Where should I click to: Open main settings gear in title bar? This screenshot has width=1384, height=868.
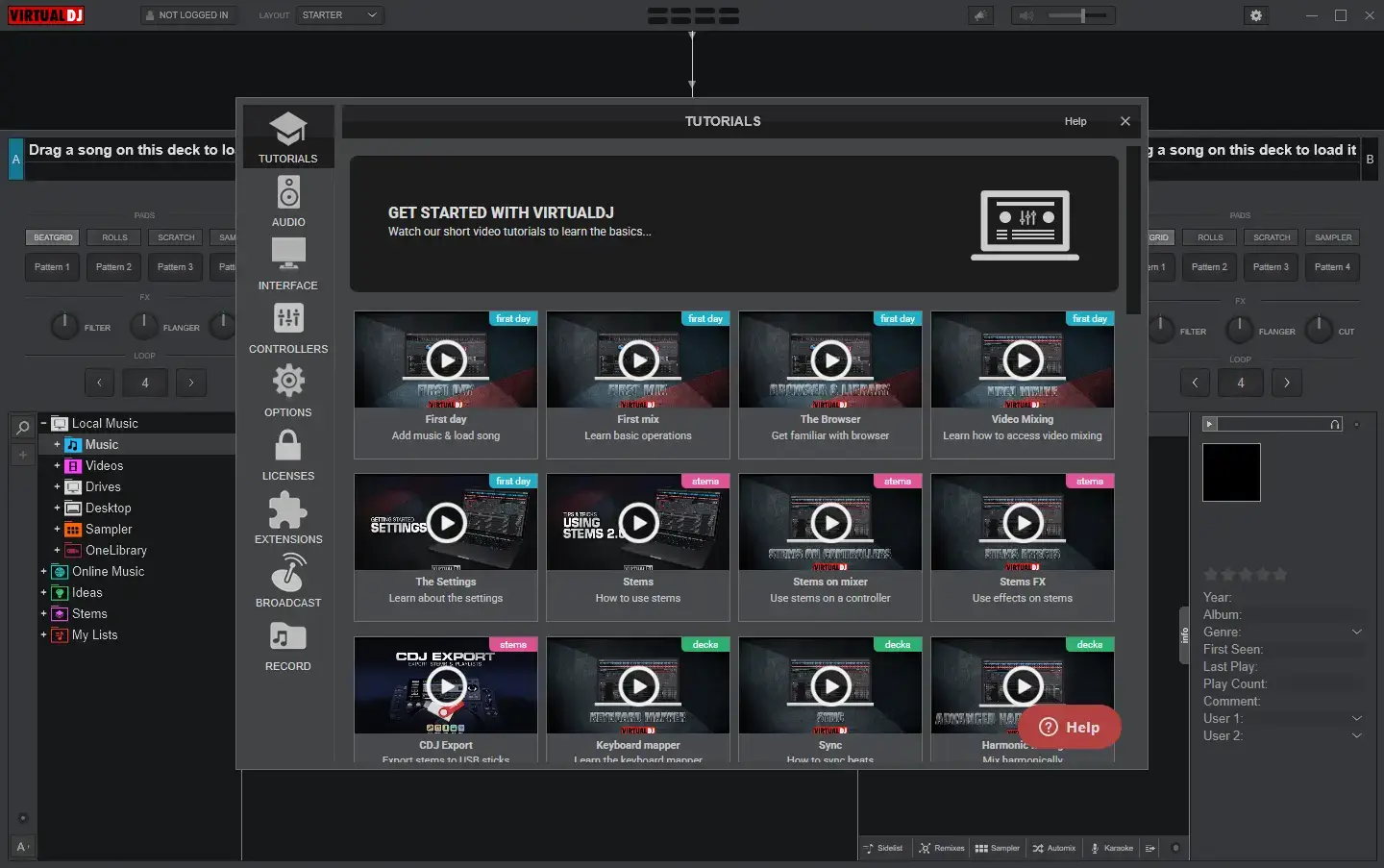1256,15
